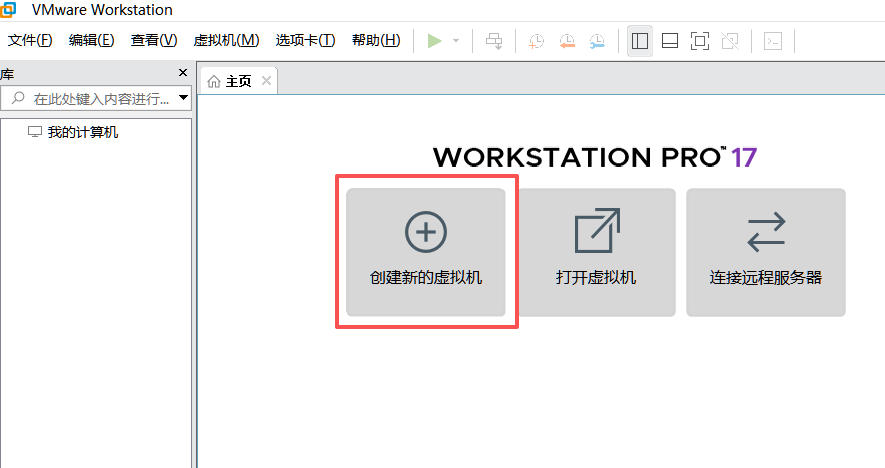
Task: Open the power options dropdown arrow
Action: click(456, 41)
